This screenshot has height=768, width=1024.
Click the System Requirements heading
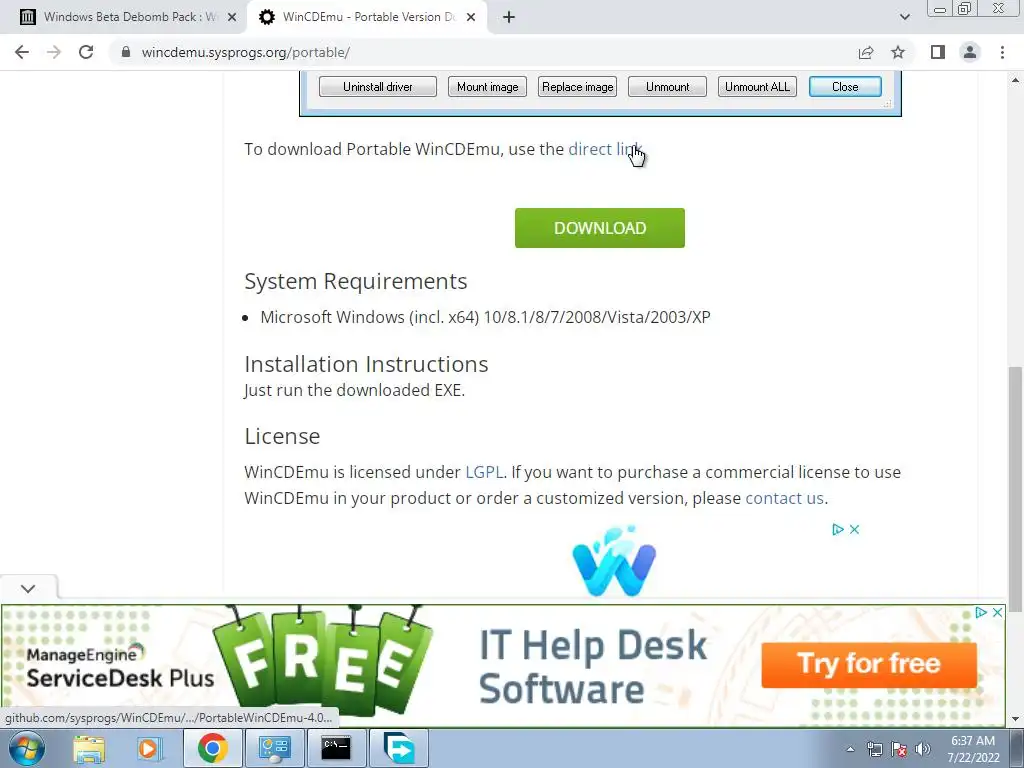pos(356,281)
